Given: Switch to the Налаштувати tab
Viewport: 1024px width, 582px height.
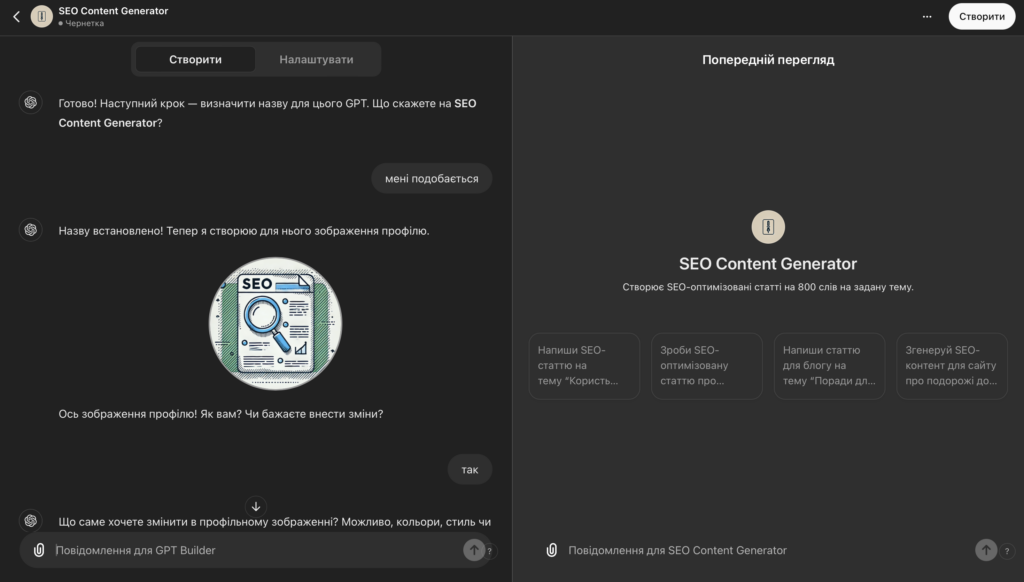Looking at the screenshot, I should coord(316,60).
